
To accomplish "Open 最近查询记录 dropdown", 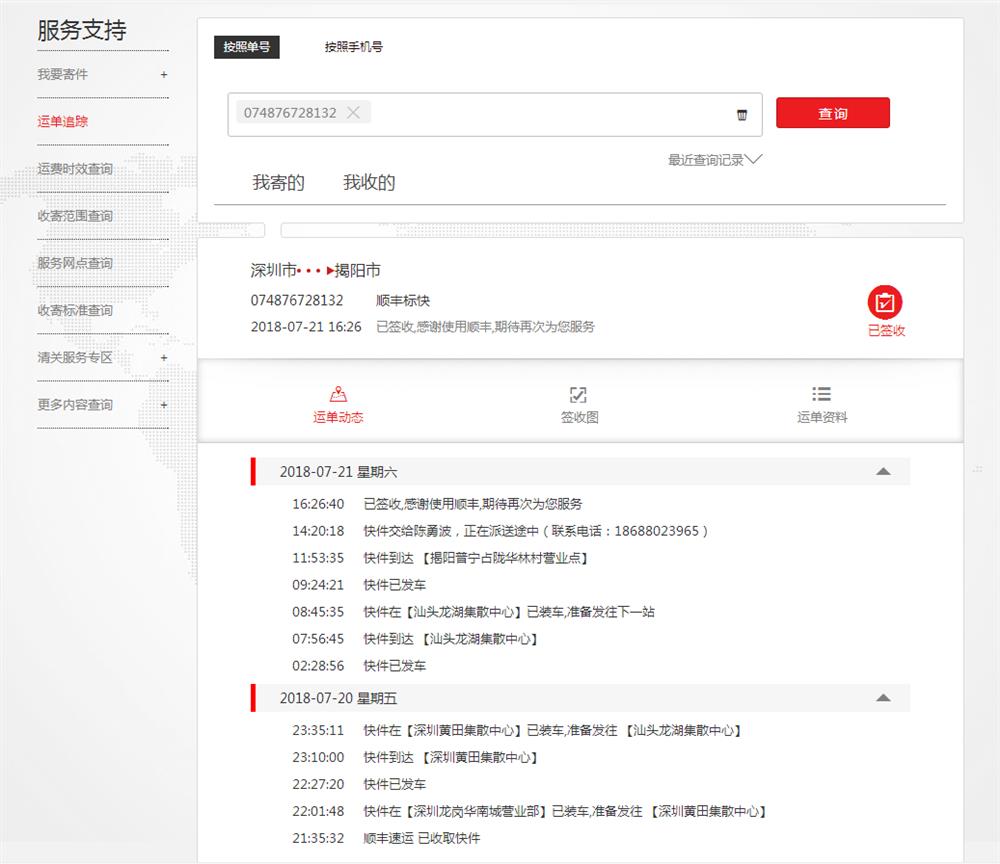I will pyautogui.click(x=715, y=159).
